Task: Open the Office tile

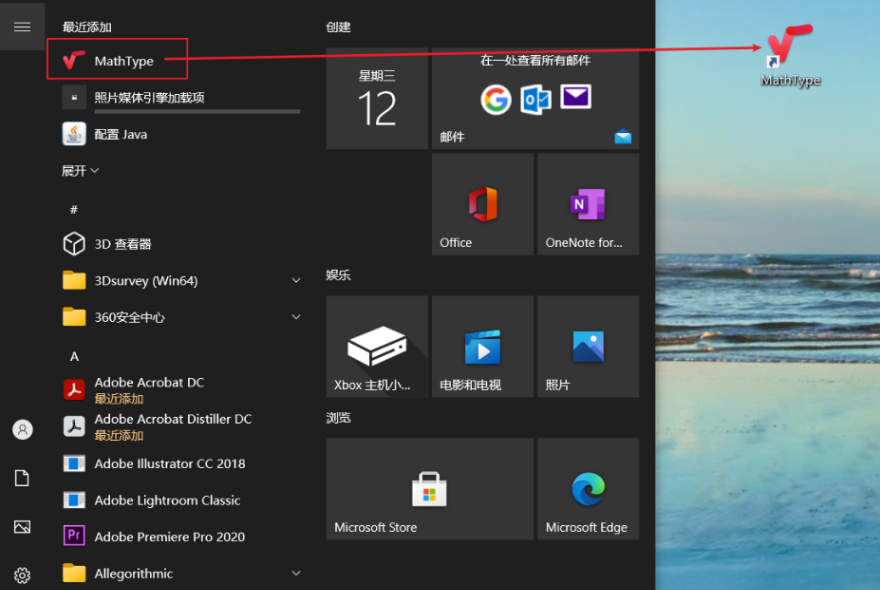Action: 483,204
